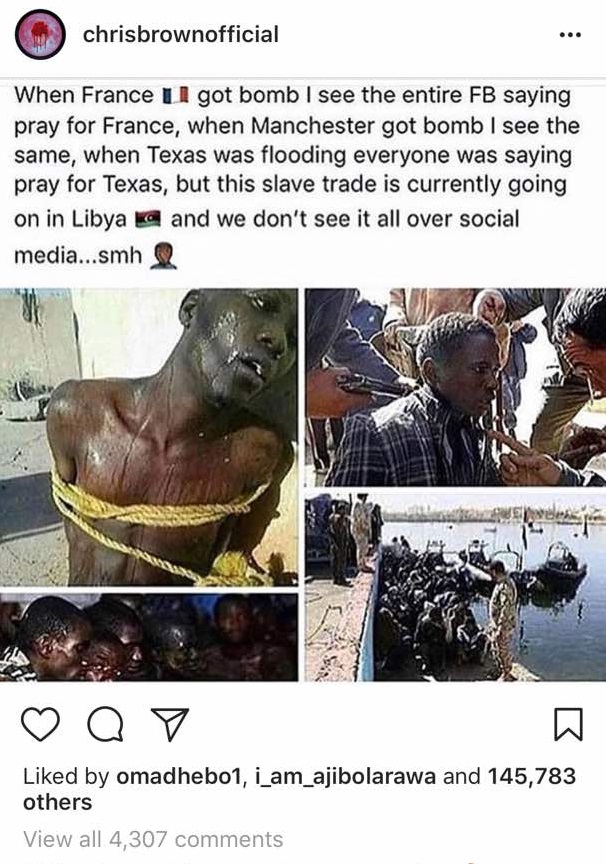Open i_am_ajibolarawa profile from likes
The height and width of the screenshot is (864, 606).
coord(346,776)
